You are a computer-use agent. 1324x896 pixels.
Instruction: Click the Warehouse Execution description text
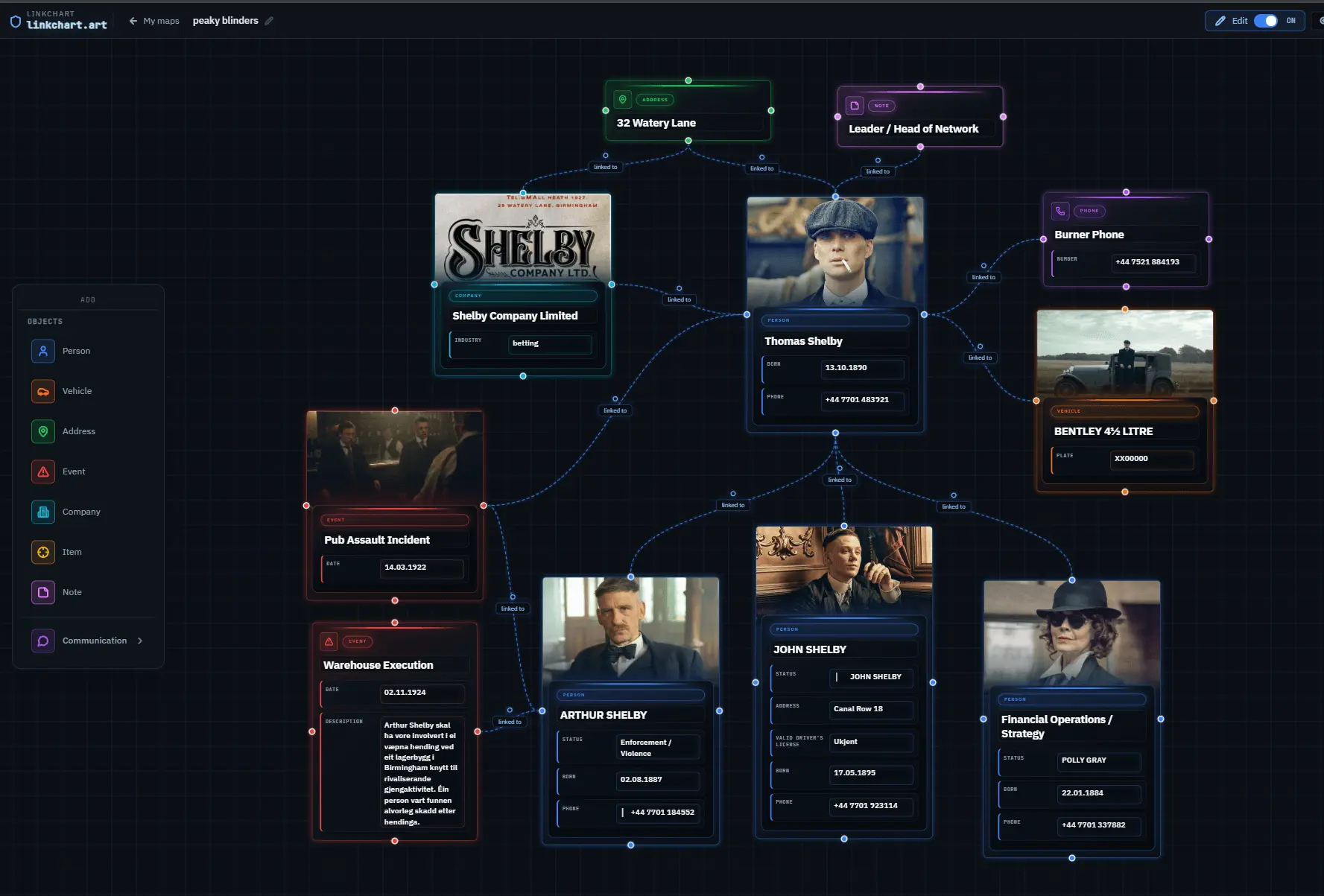coord(422,773)
